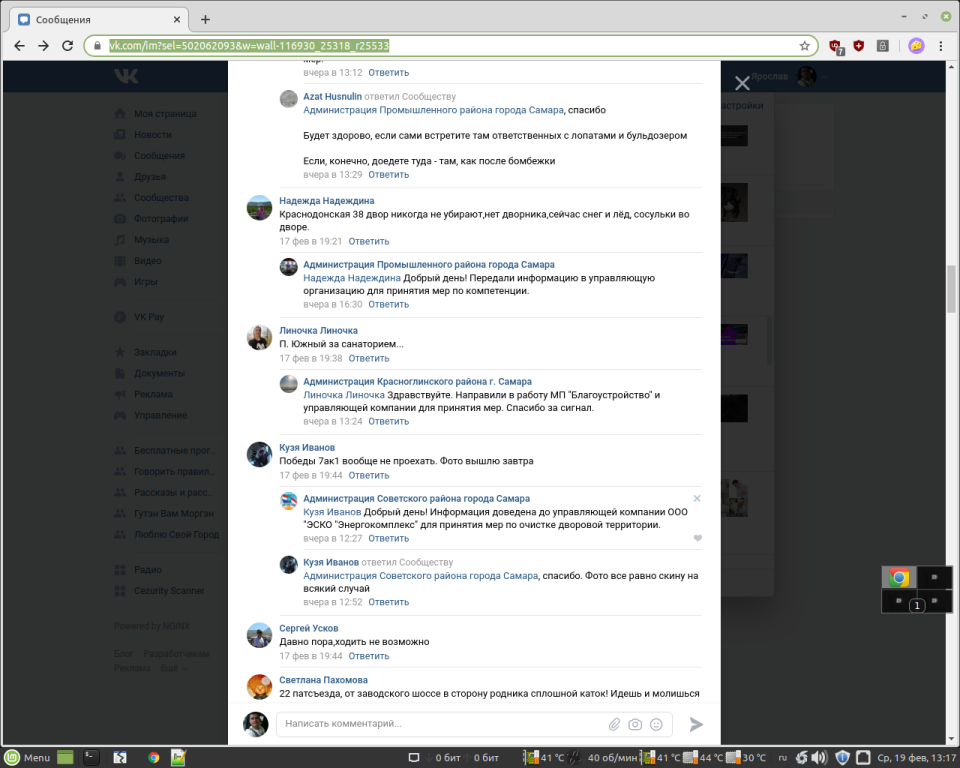Click the attach file paperclip icon
This screenshot has width=960, height=768.
pos(615,724)
